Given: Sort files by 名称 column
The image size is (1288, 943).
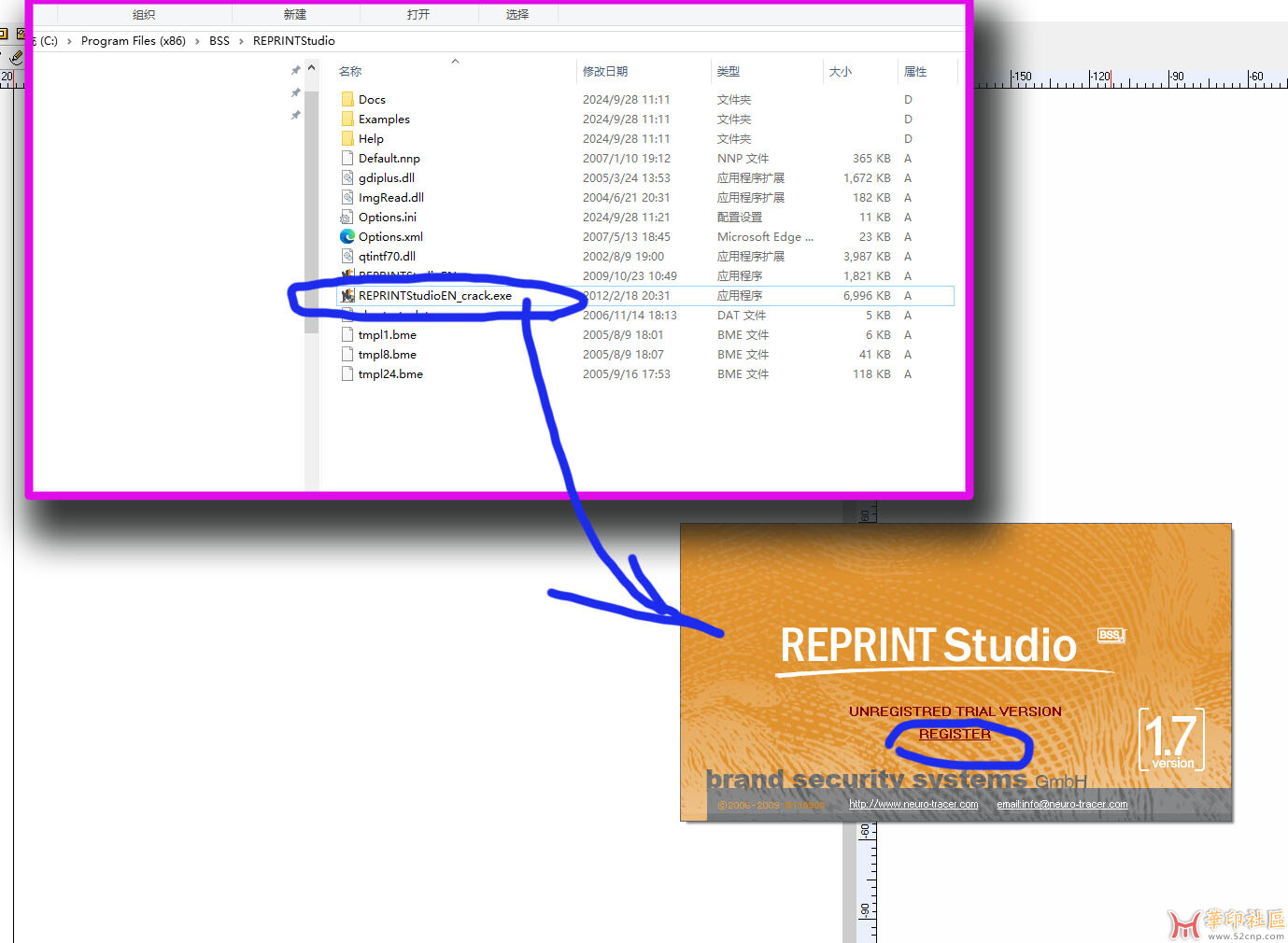Looking at the screenshot, I should pos(350,71).
